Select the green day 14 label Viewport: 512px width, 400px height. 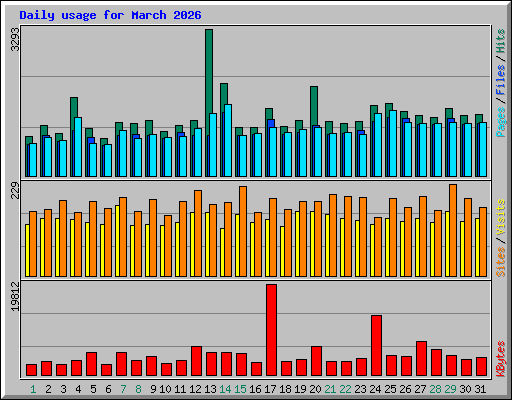(x=225, y=389)
